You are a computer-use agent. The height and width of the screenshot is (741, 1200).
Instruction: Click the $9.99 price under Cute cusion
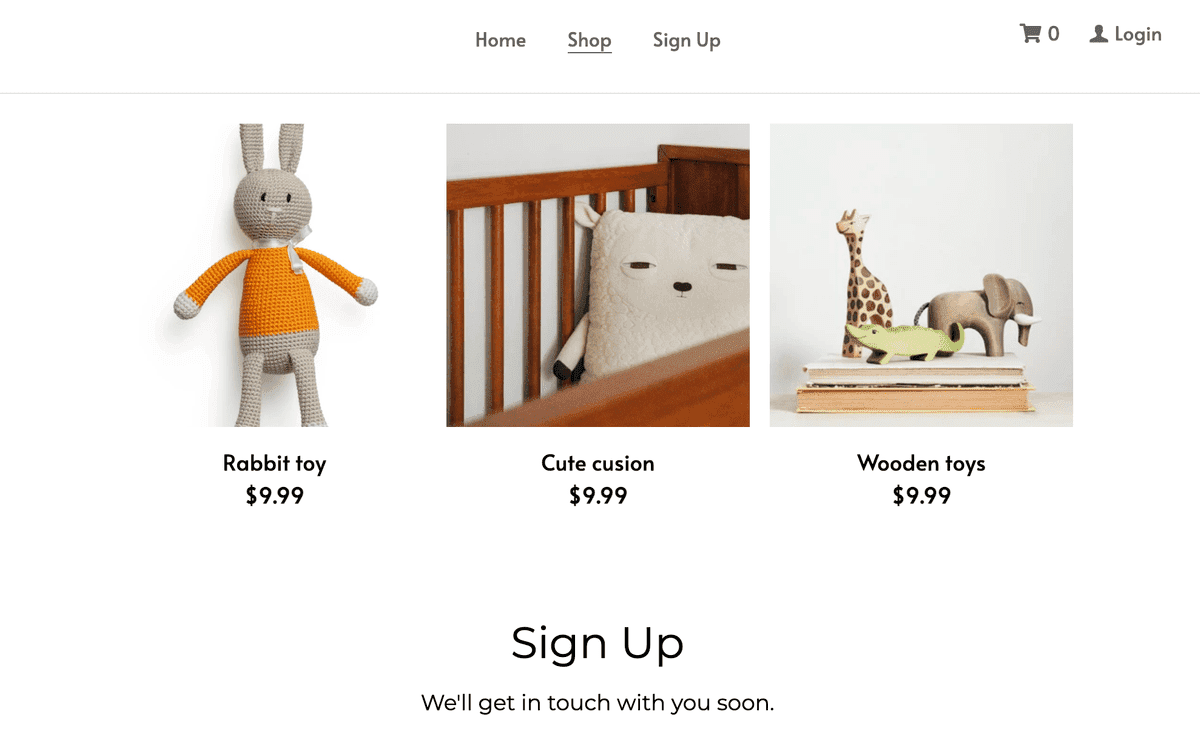pos(598,496)
